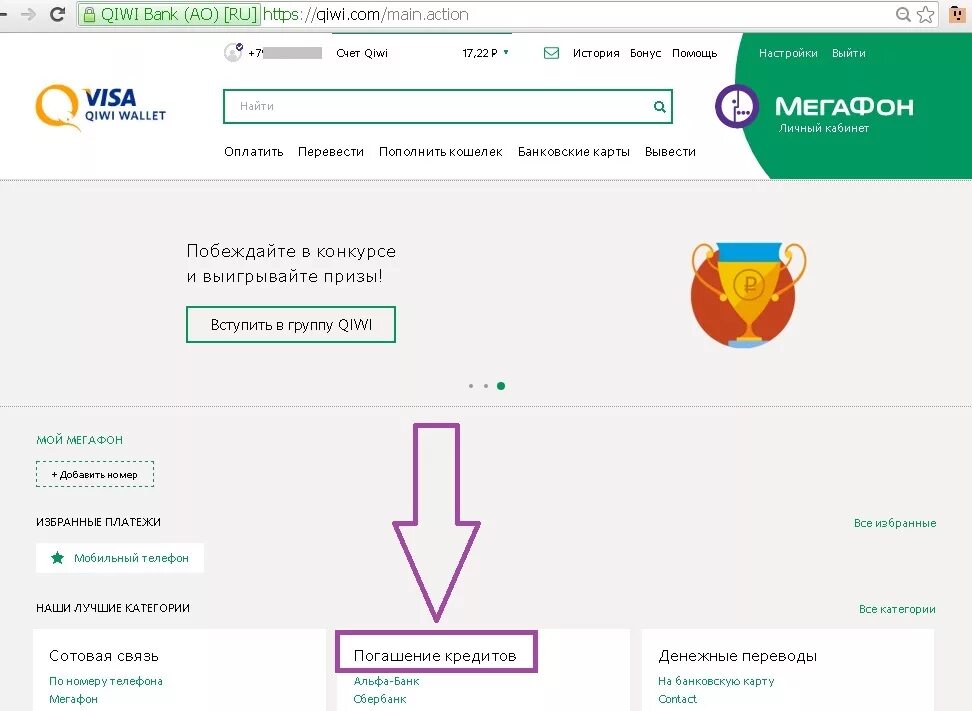Click the MegaFon round logo icon
The height and width of the screenshot is (711, 972).
(x=737, y=106)
